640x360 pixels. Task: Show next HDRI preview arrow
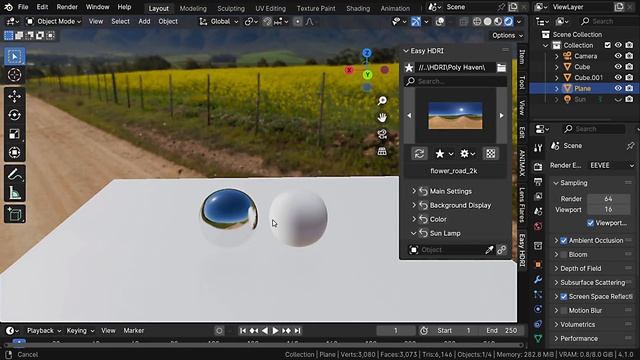coord(502,116)
